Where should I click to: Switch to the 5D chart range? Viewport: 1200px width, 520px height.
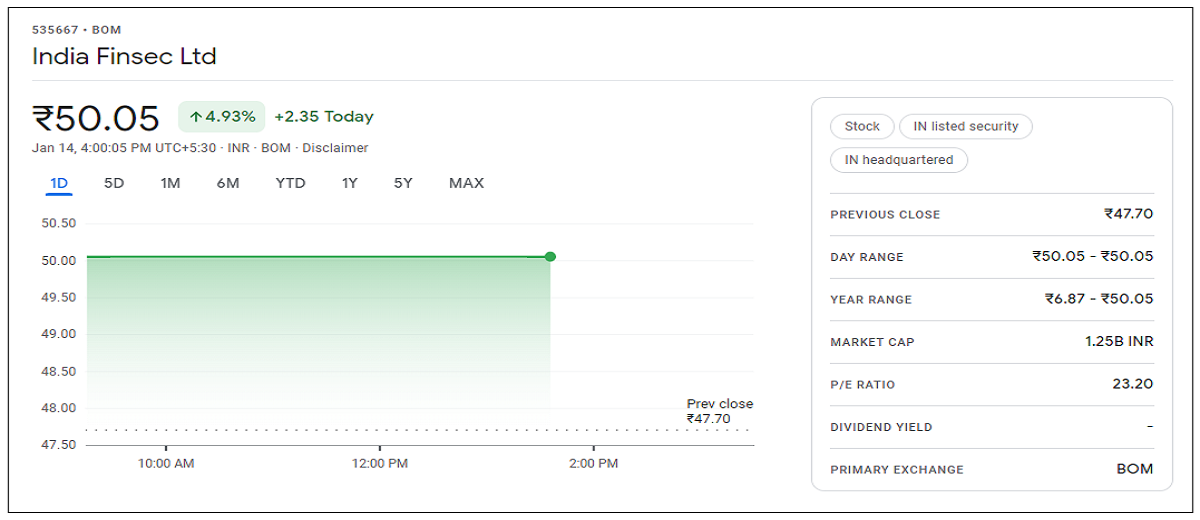pos(114,183)
